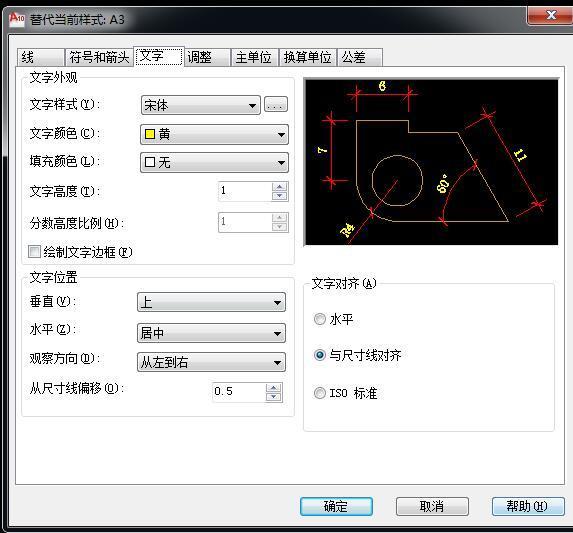Switch to the 符号和箭头 tab

click(99, 57)
